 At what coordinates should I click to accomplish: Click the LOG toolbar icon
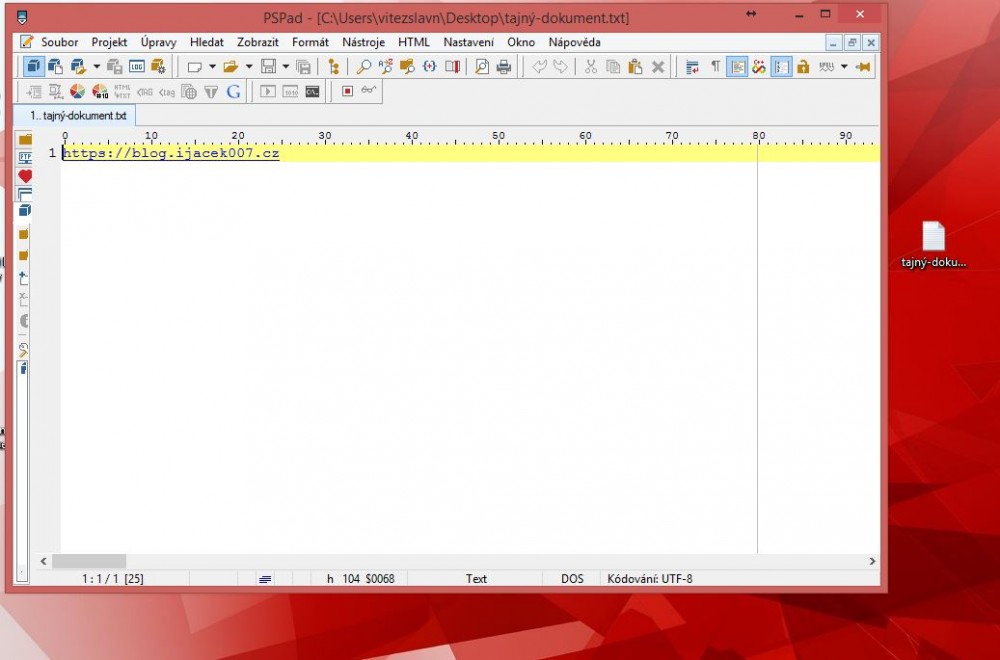coord(137,67)
